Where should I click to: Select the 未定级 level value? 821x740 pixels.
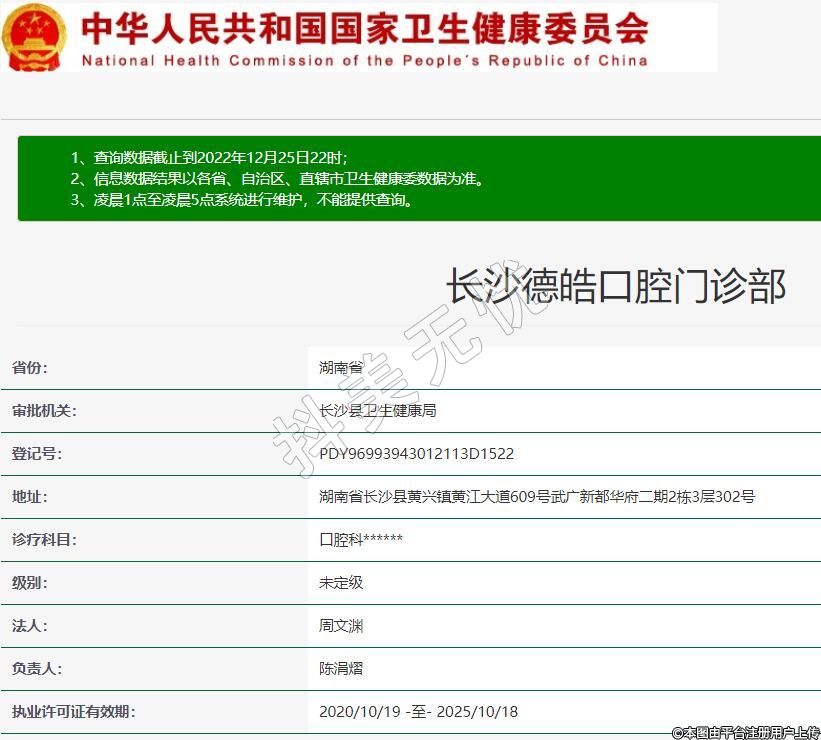(x=341, y=583)
